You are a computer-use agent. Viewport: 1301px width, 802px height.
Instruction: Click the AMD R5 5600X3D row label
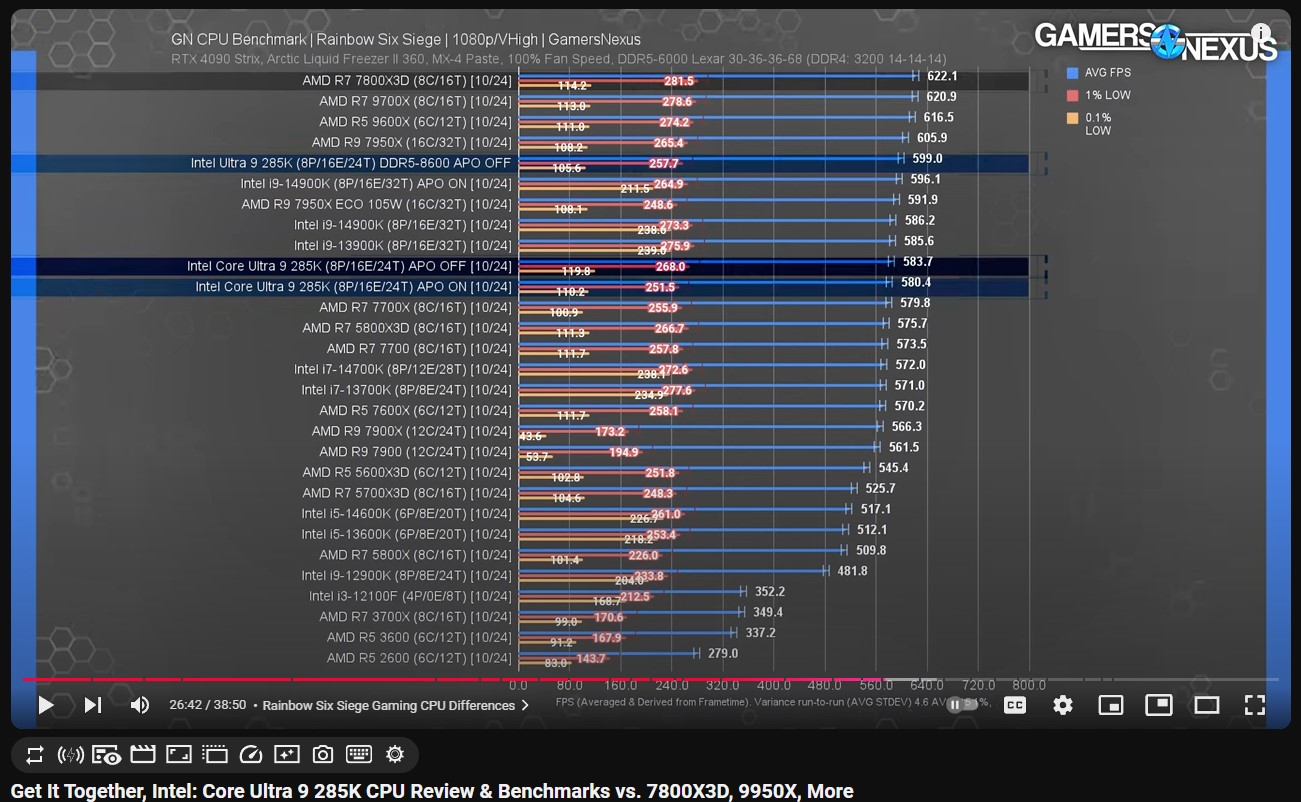click(x=407, y=472)
